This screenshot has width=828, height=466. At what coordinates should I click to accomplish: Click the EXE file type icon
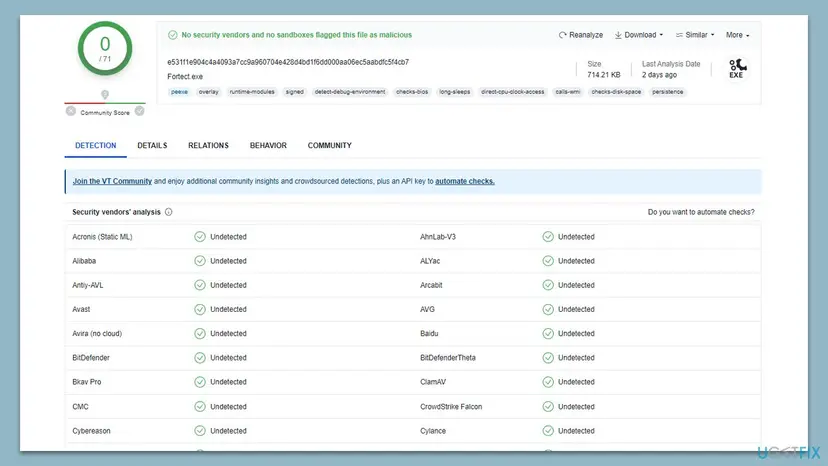[x=737, y=69]
